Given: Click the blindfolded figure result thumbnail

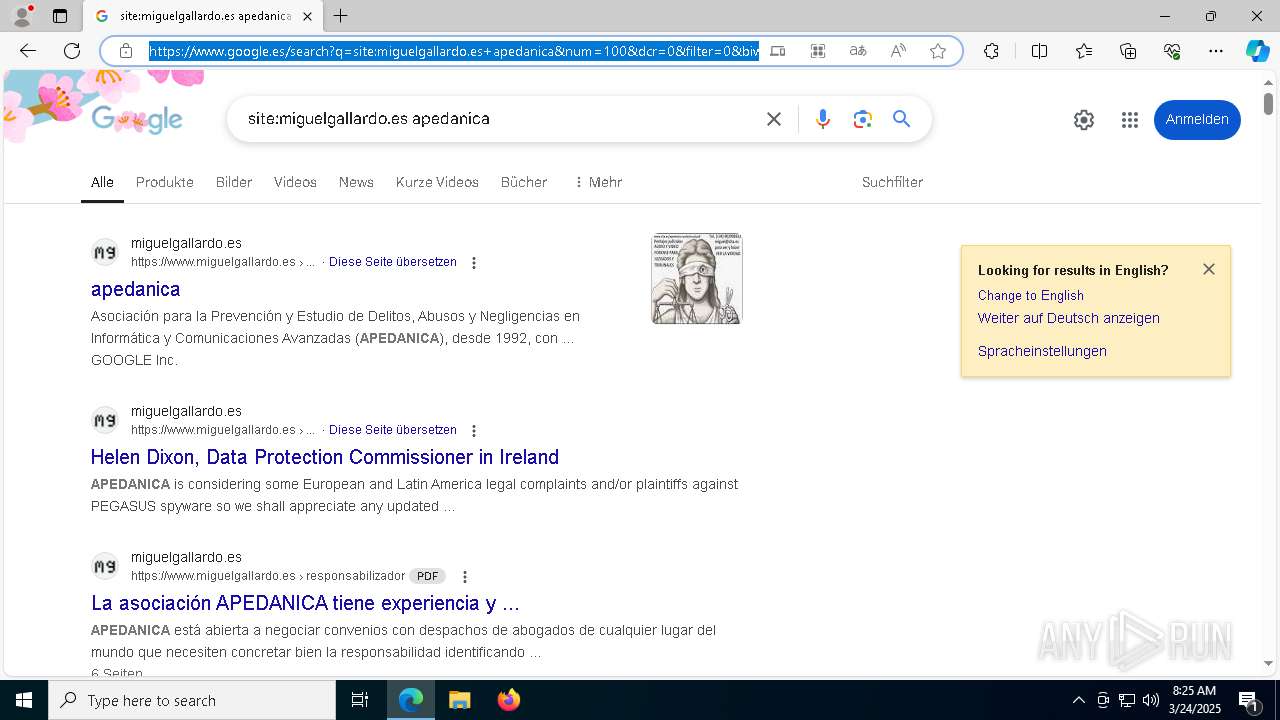Looking at the screenshot, I should pyautogui.click(x=697, y=278).
